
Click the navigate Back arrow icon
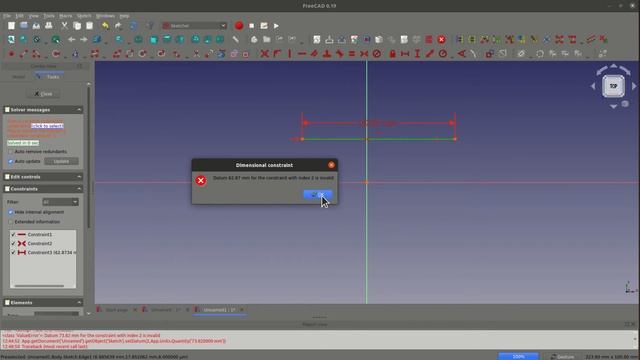[x=71, y=40]
